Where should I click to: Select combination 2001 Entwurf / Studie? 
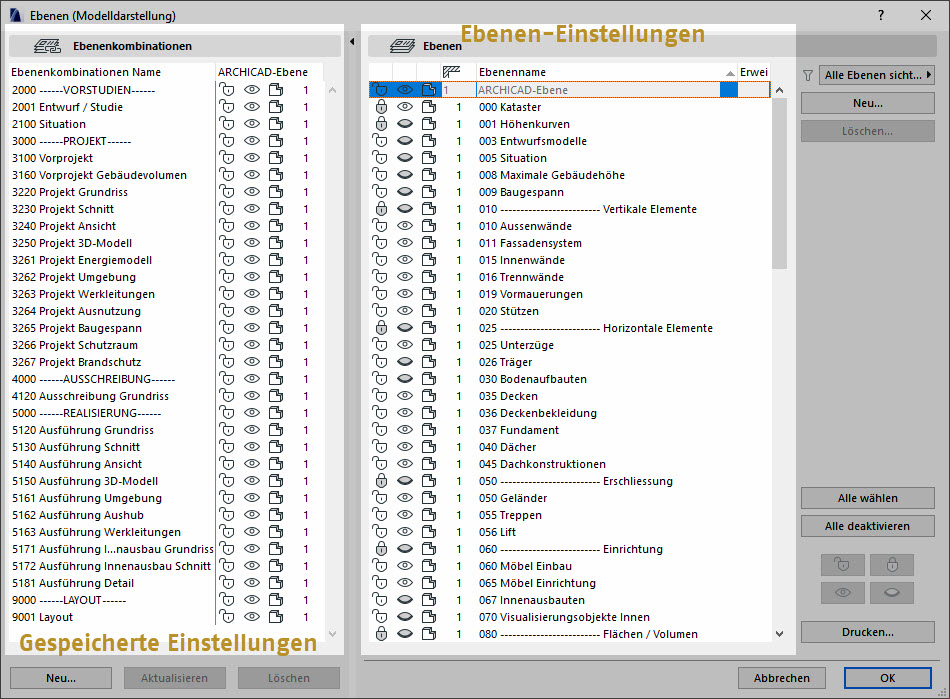tap(67, 107)
